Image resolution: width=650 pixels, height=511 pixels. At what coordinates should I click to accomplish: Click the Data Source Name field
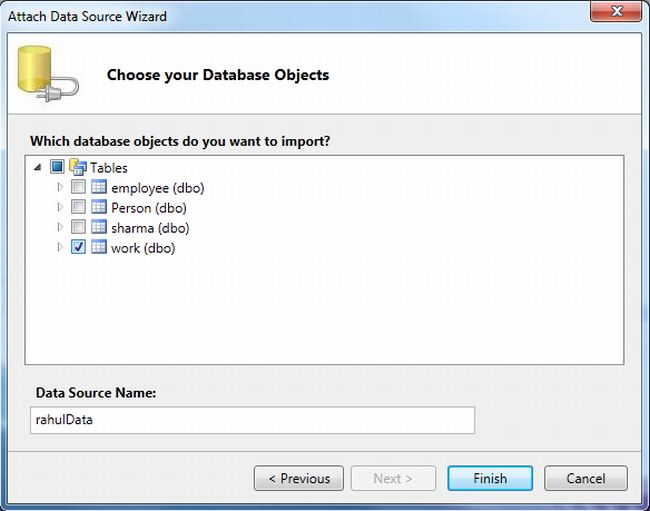click(x=250, y=421)
